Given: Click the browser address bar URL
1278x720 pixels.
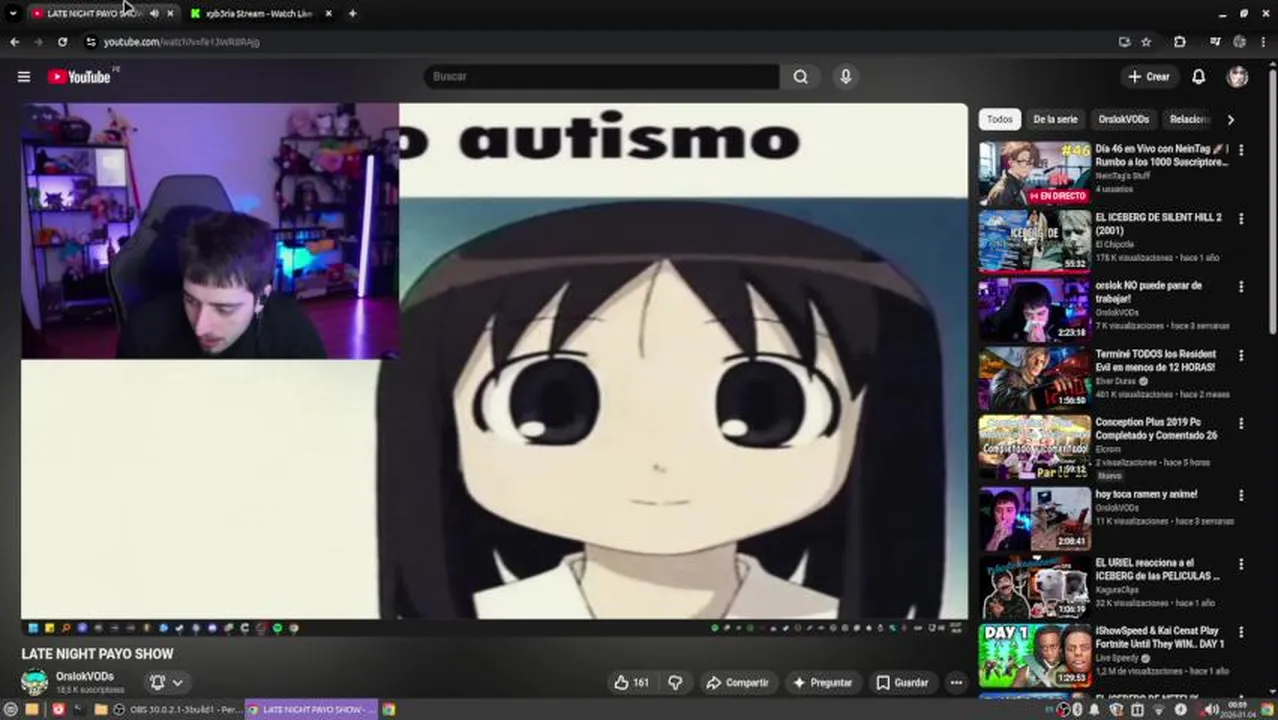Looking at the screenshot, I should (181, 42).
